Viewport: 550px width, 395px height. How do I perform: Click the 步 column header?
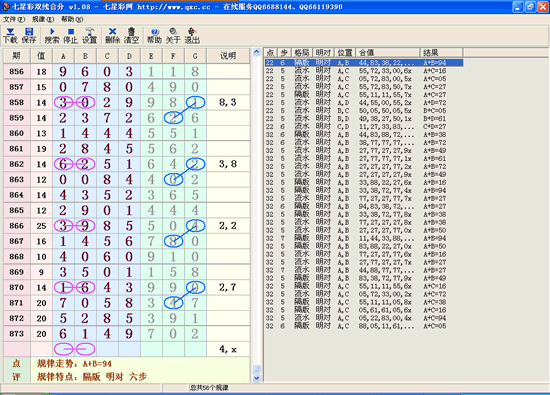pos(284,53)
